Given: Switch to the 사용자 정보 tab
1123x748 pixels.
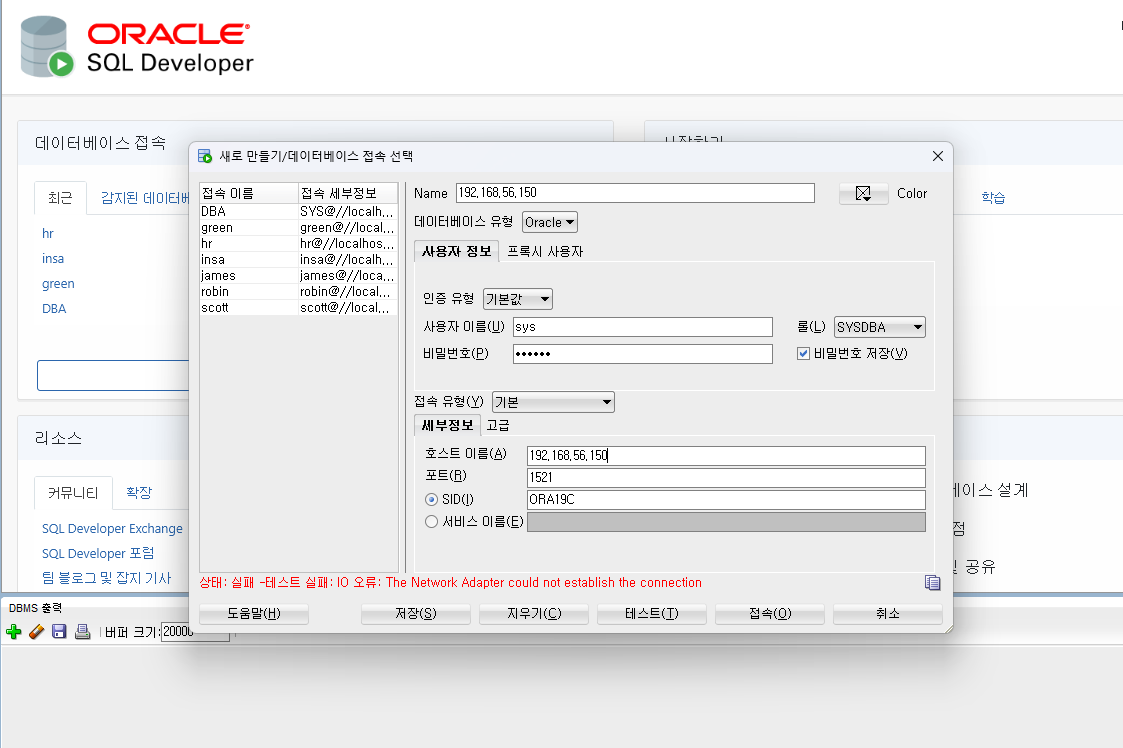Looking at the screenshot, I should [456, 251].
